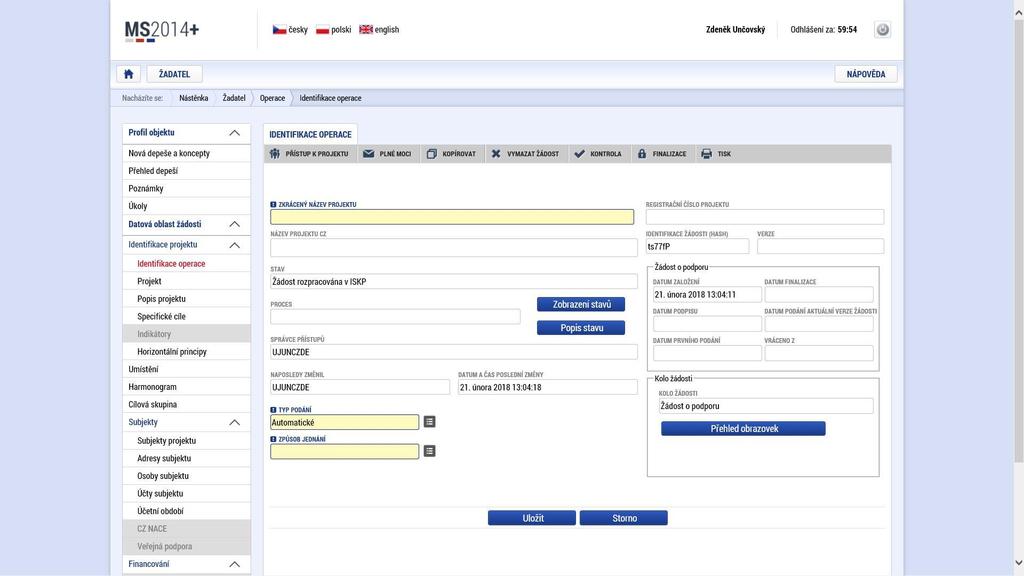The image size is (1024, 576).
Task: Collapse Profil objektu section
Action: pyautogui.click(x=234, y=133)
